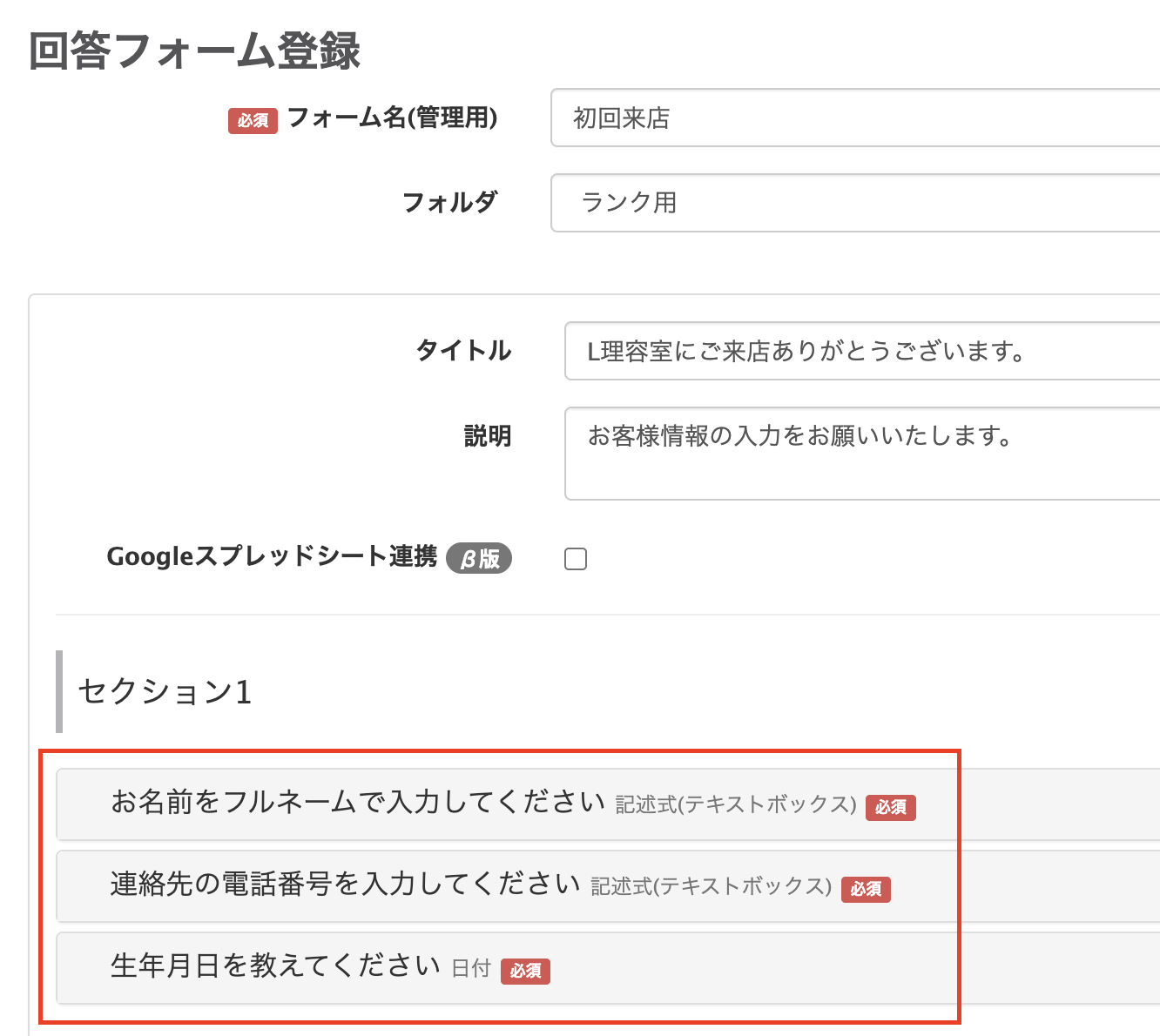1160x1036 pixels.
Task: Open the question 生年月日を教えてください
Action: (275, 966)
